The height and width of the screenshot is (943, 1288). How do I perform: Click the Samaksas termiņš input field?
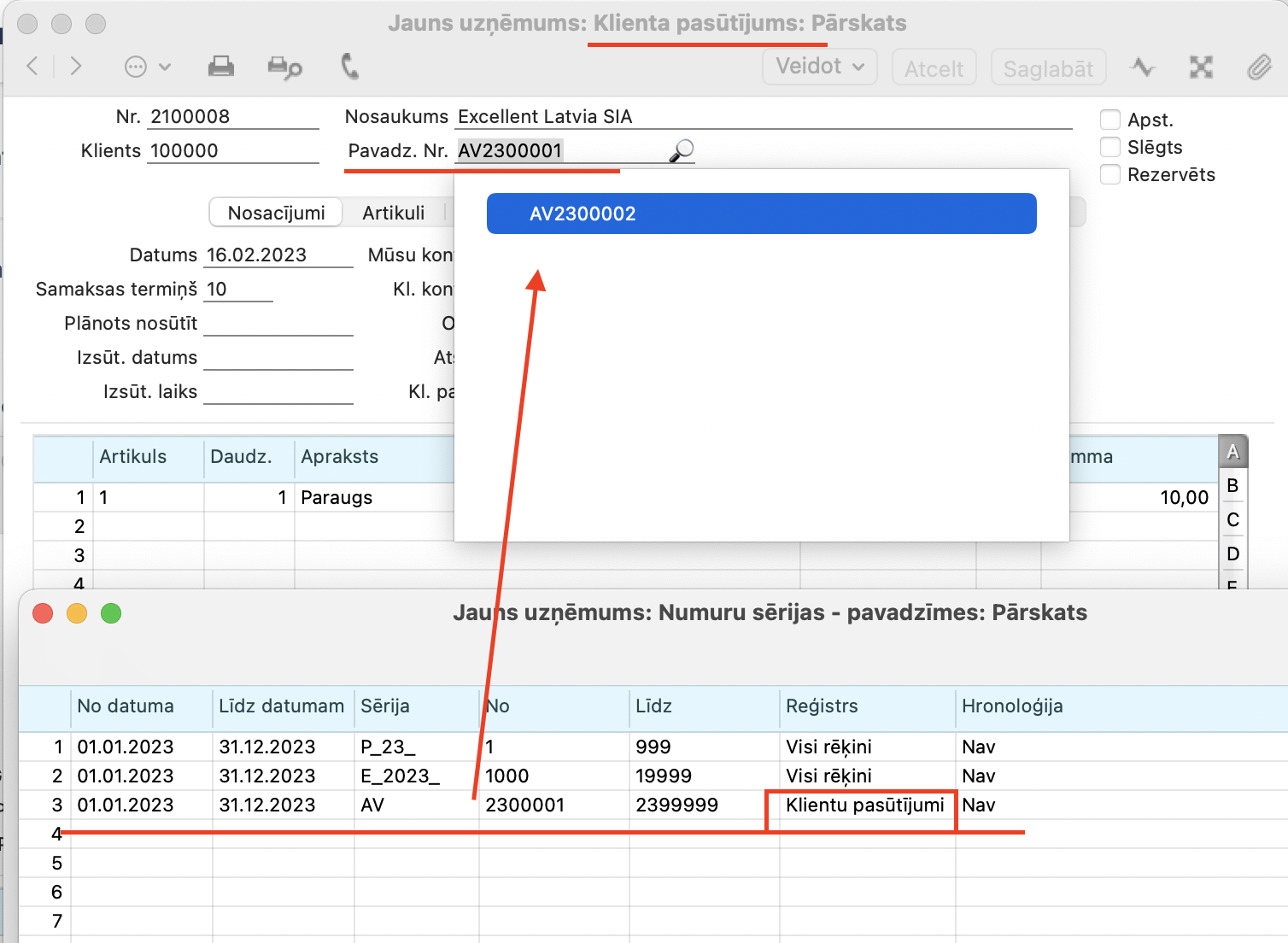(x=238, y=290)
